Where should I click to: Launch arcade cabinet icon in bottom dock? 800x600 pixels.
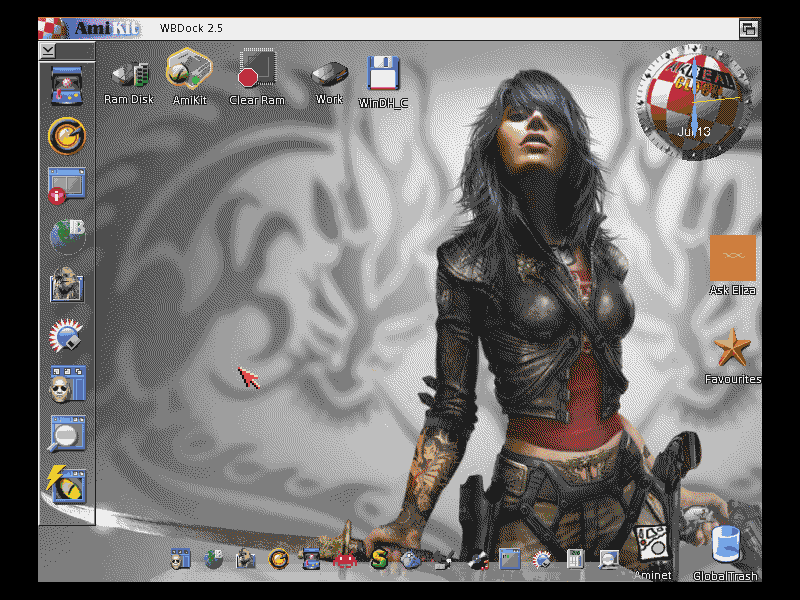tap(311, 559)
